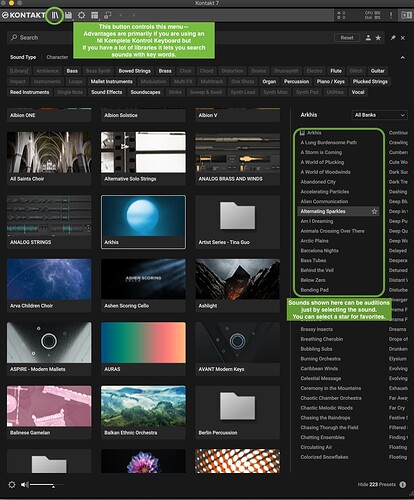The image size is (414, 500).
Task: Favorite the Alternating Sparkles preset star
Action: tap(374, 211)
